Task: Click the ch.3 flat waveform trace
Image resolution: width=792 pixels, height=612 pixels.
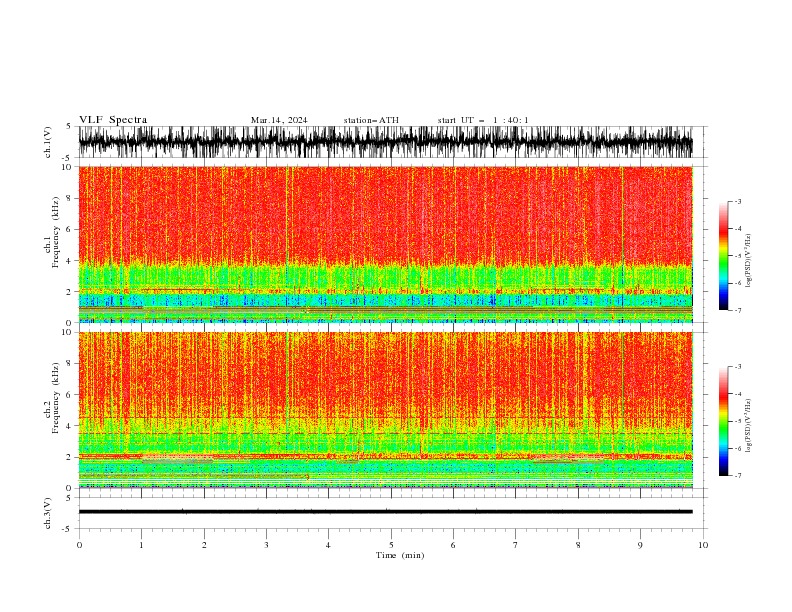Action: (385, 512)
